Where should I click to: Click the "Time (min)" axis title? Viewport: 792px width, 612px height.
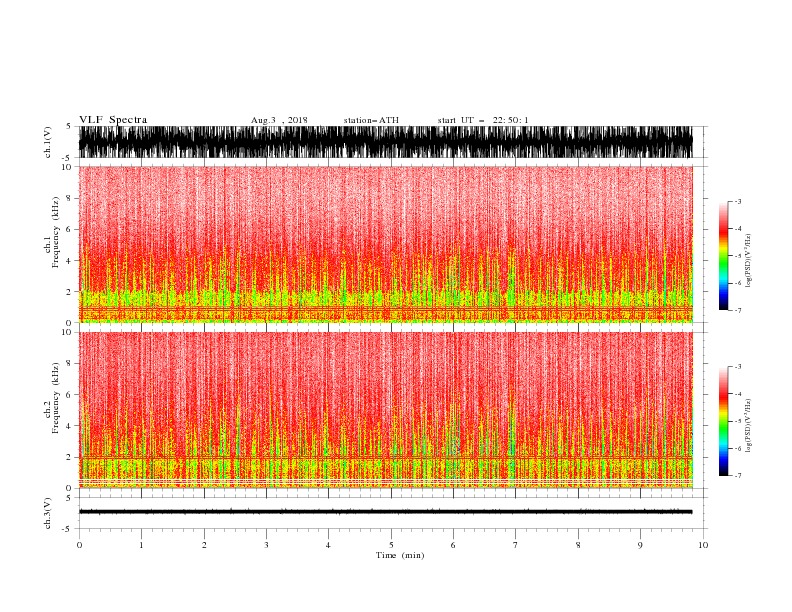click(400, 555)
